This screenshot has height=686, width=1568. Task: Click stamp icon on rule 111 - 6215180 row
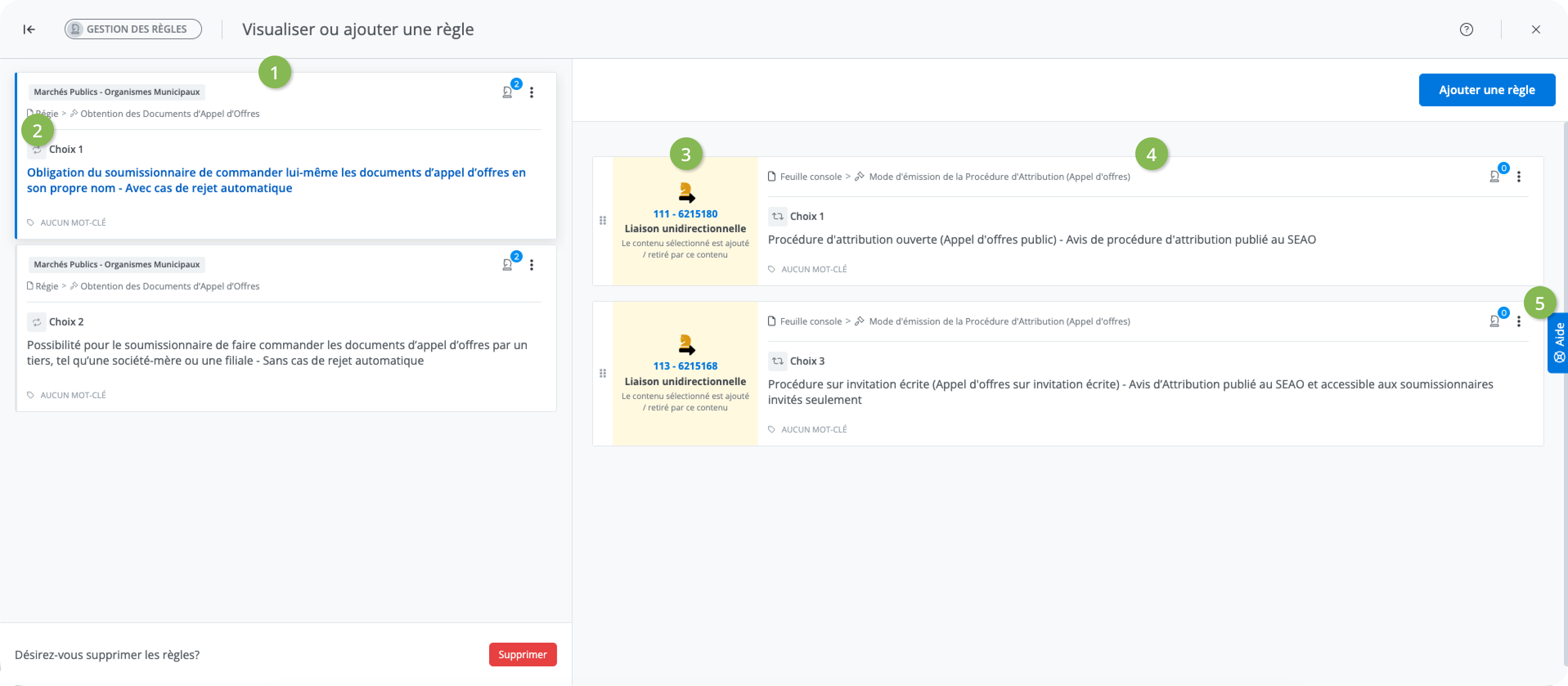pyautogui.click(x=1494, y=177)
